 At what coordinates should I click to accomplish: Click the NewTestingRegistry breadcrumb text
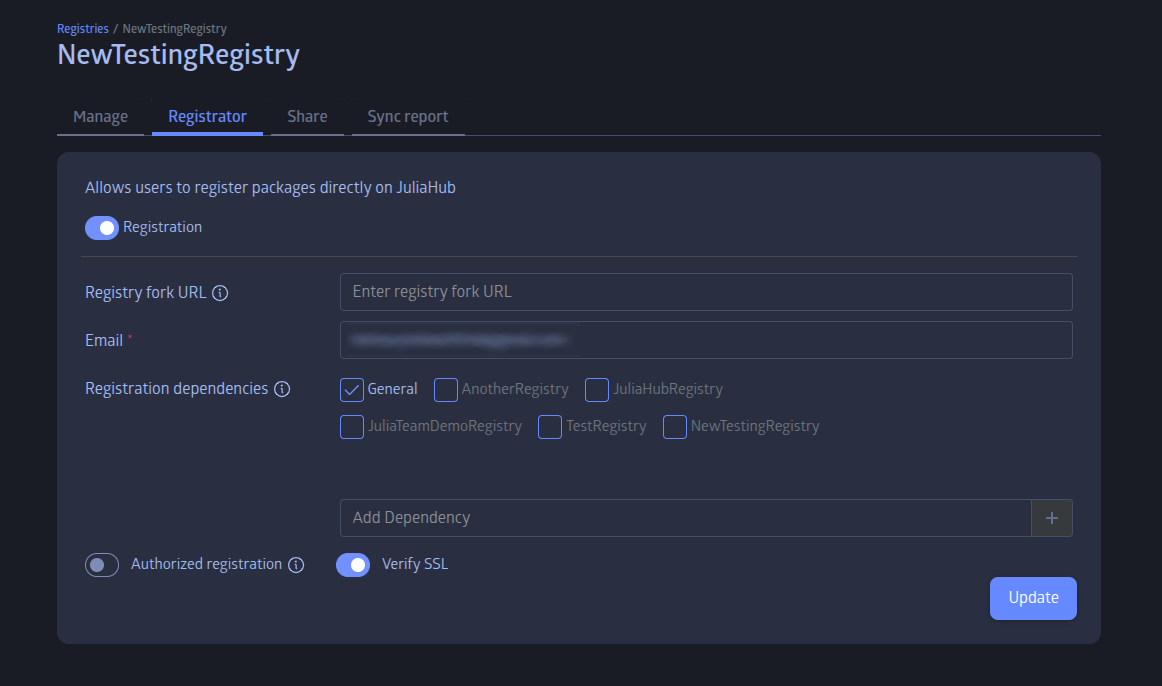tap(175, 29)
